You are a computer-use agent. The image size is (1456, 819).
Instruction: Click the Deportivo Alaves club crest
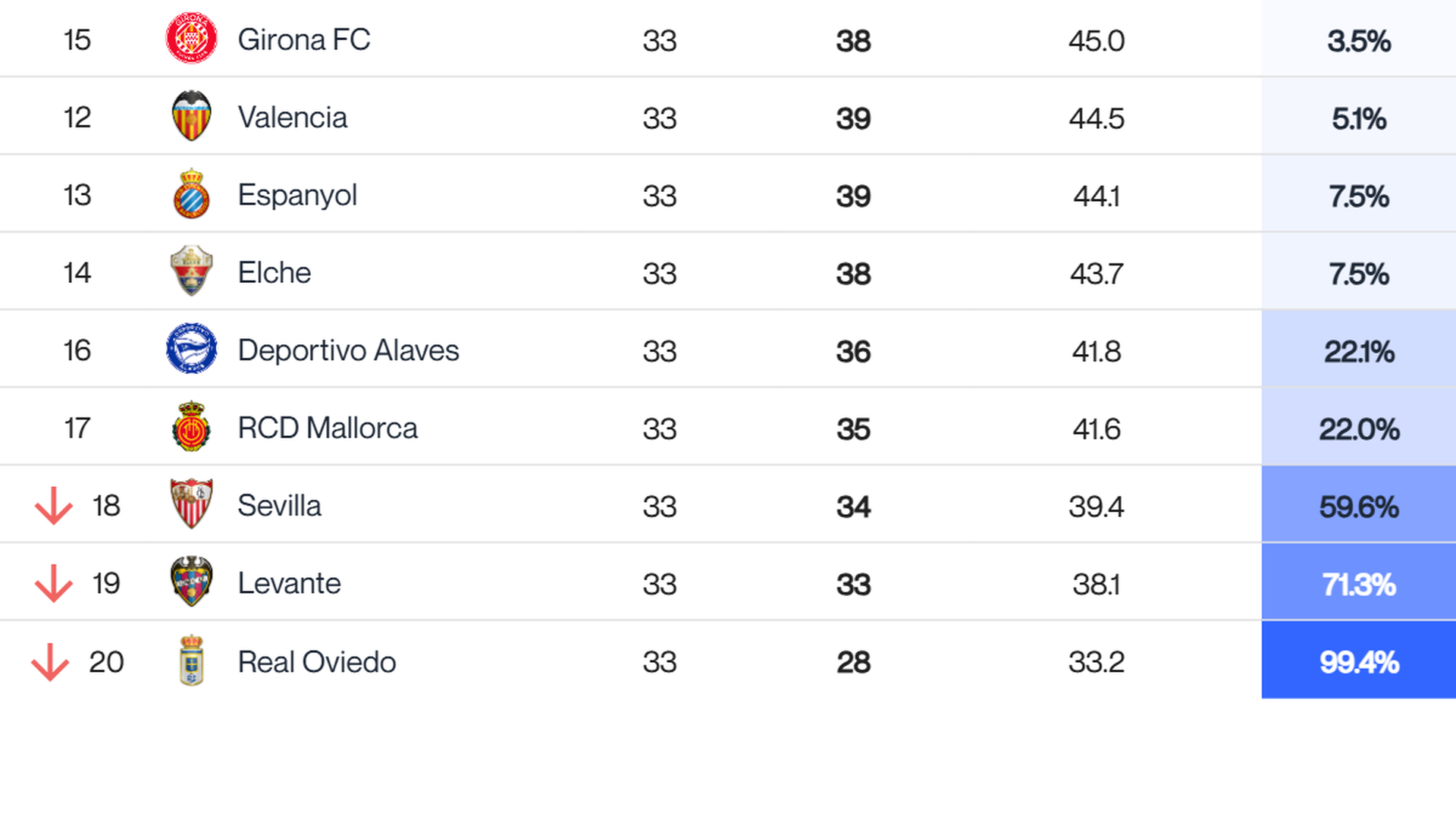tap(191, 350)
